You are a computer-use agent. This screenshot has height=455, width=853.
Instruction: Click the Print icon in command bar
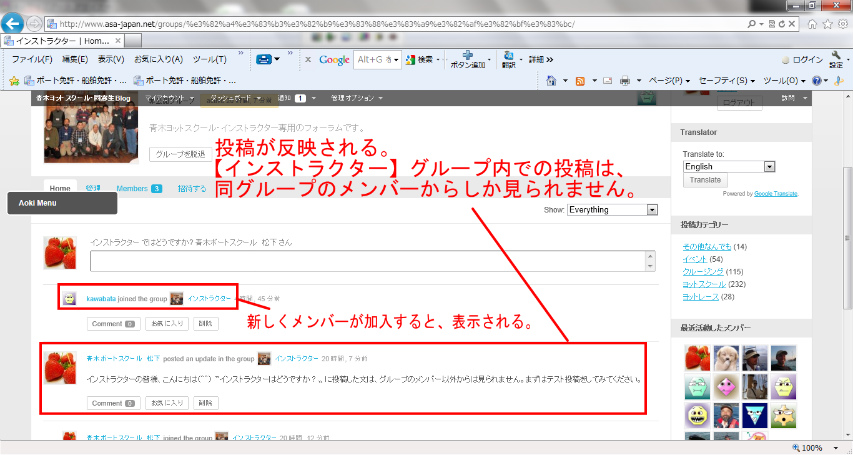625,81
